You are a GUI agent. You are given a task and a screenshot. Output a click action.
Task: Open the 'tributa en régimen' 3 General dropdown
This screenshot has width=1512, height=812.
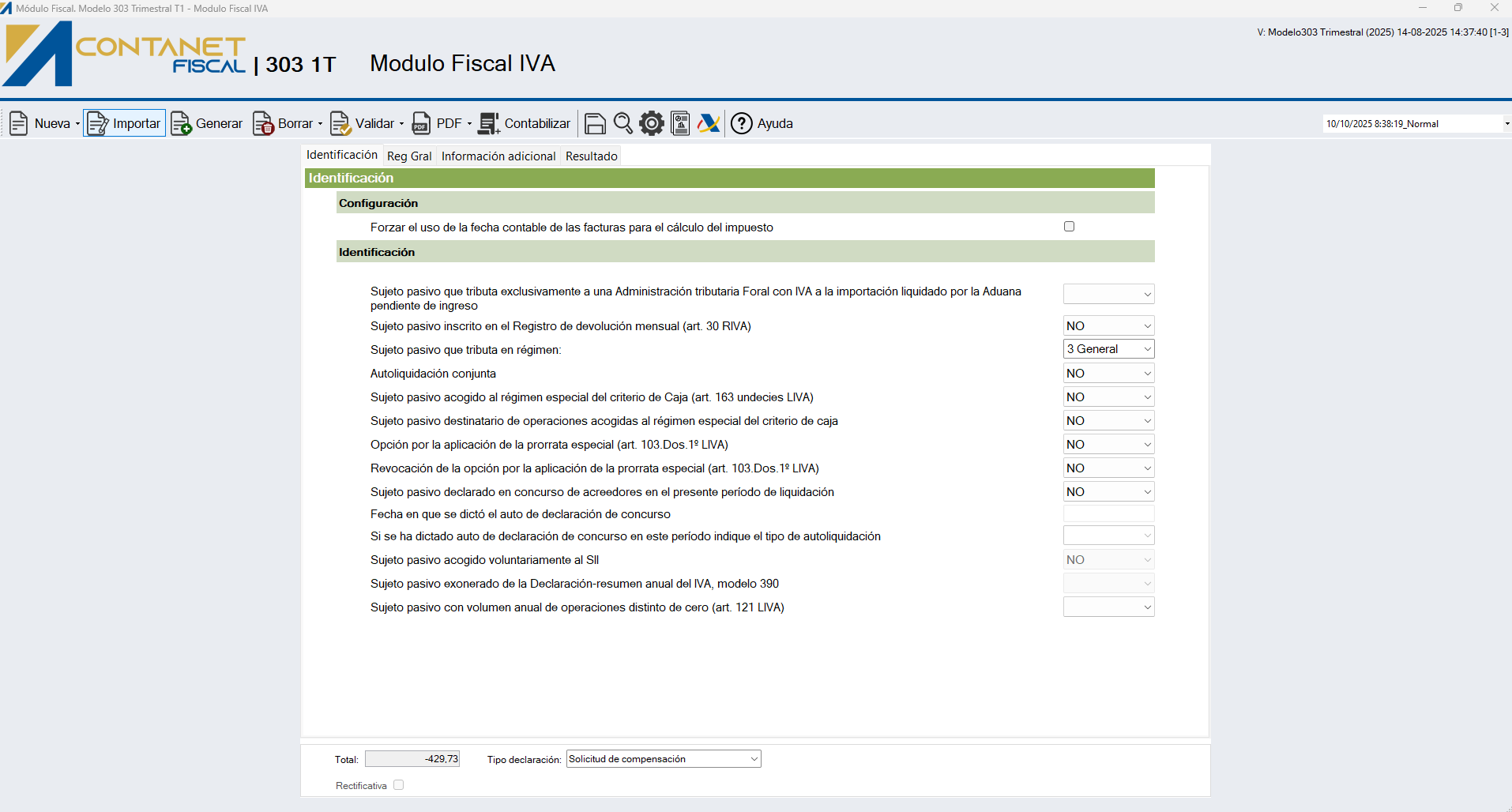coord(1108,349)
